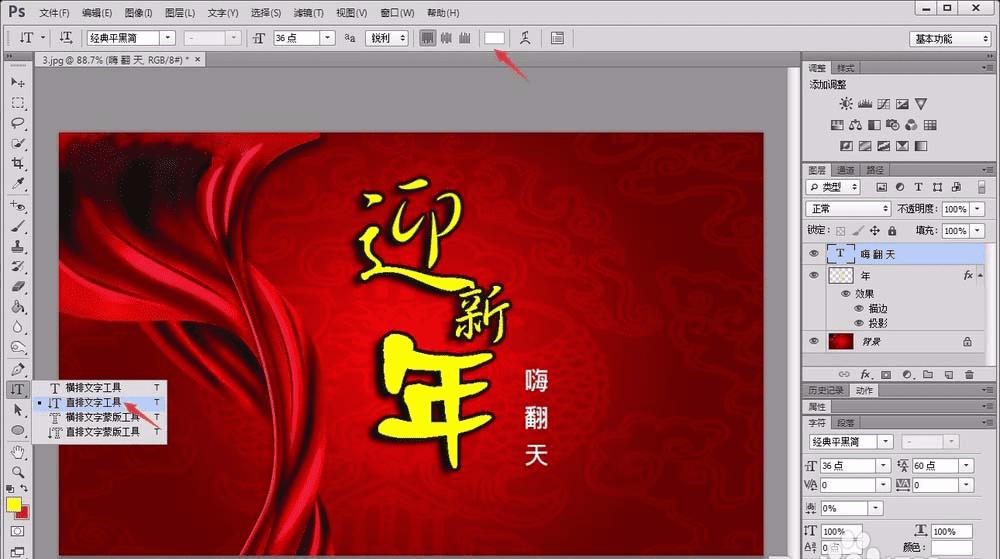Open Create Warped Text in options bar
Viewport: 1000px width, 559px height.
click(x=526, y=38)
